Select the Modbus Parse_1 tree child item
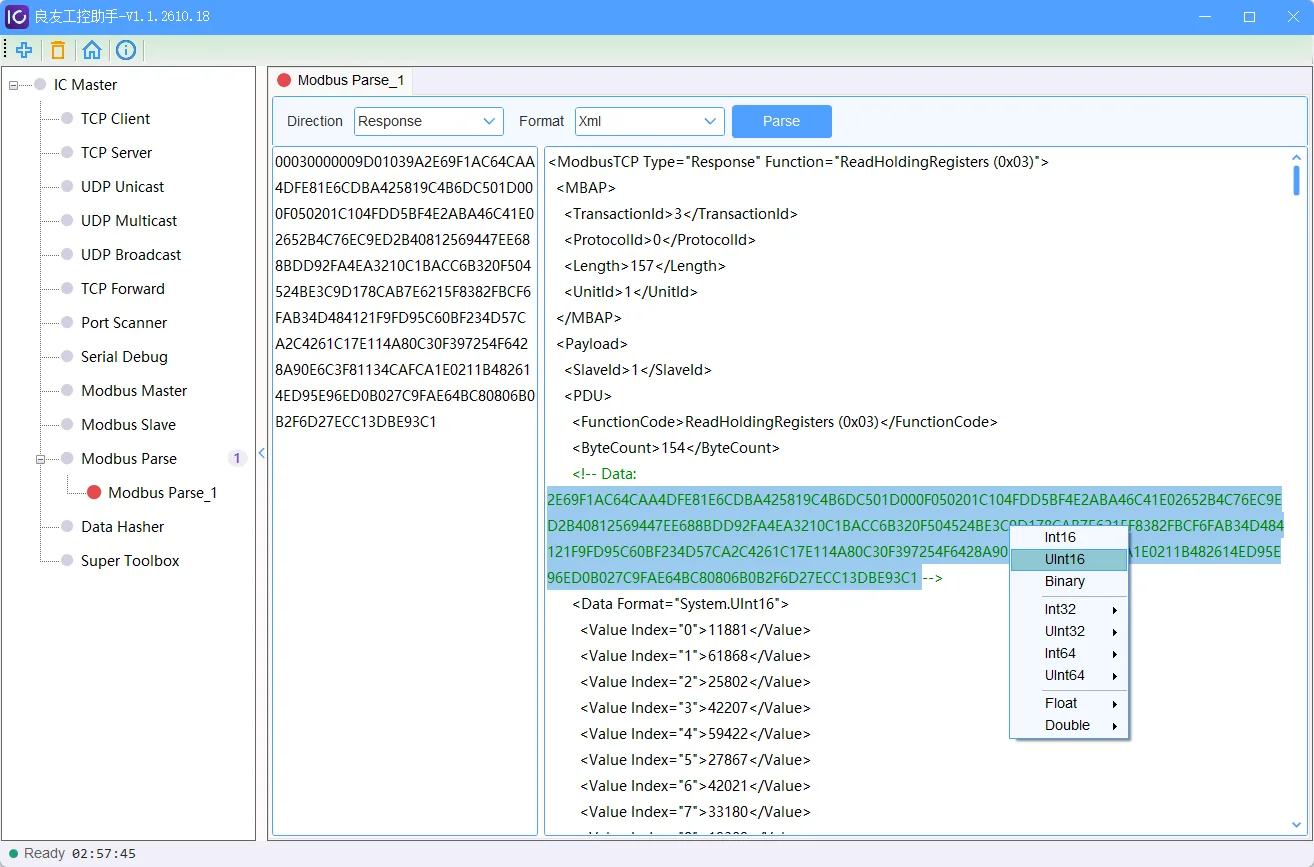Screen dimensions: 1314x867 (162, 493)
